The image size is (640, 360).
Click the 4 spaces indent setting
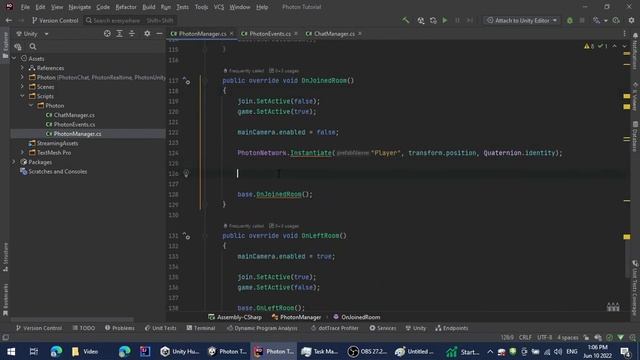568,338
